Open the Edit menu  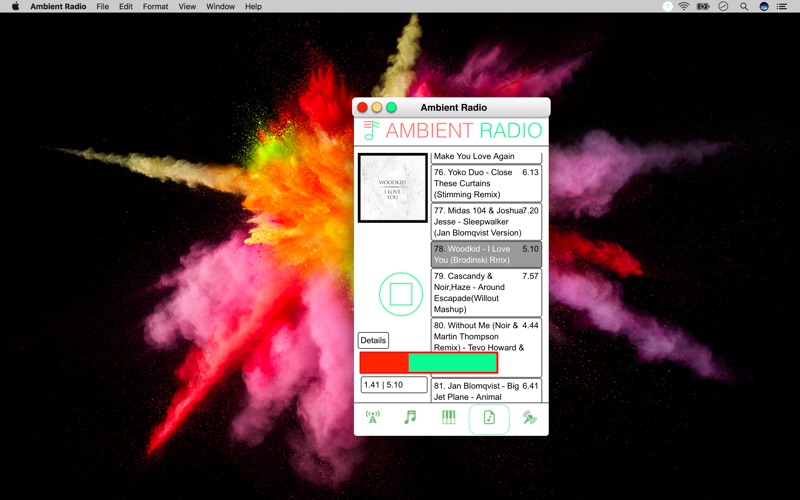(x=126, y=6)
